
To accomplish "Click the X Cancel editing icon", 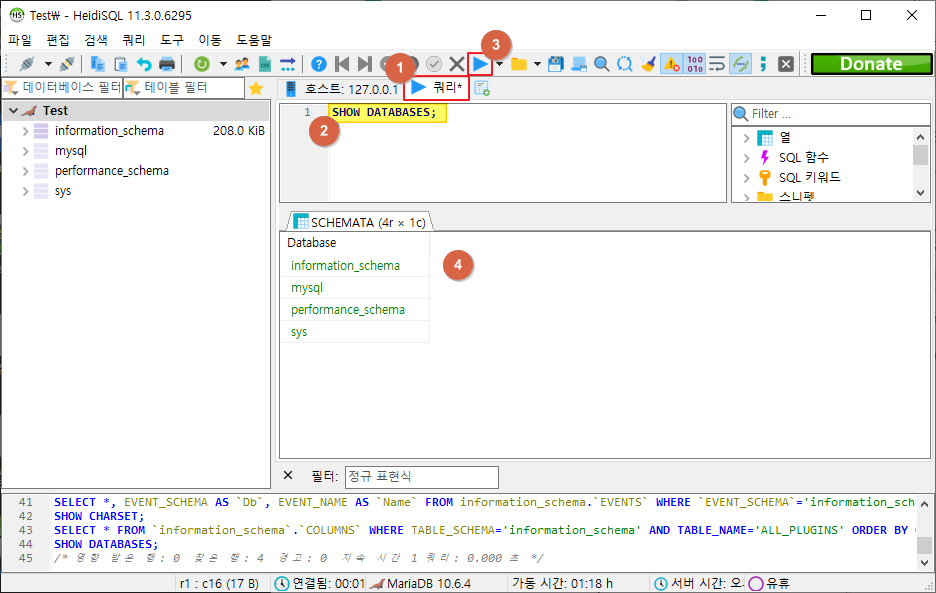I will pos(457,64).
